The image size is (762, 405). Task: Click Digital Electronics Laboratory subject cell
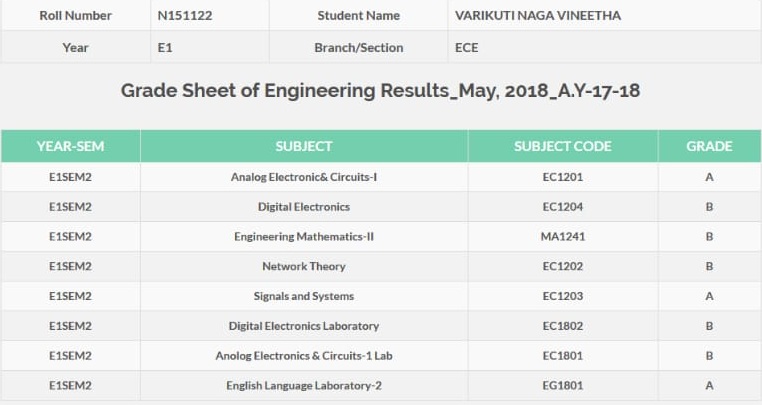click(x=304, y=326)
